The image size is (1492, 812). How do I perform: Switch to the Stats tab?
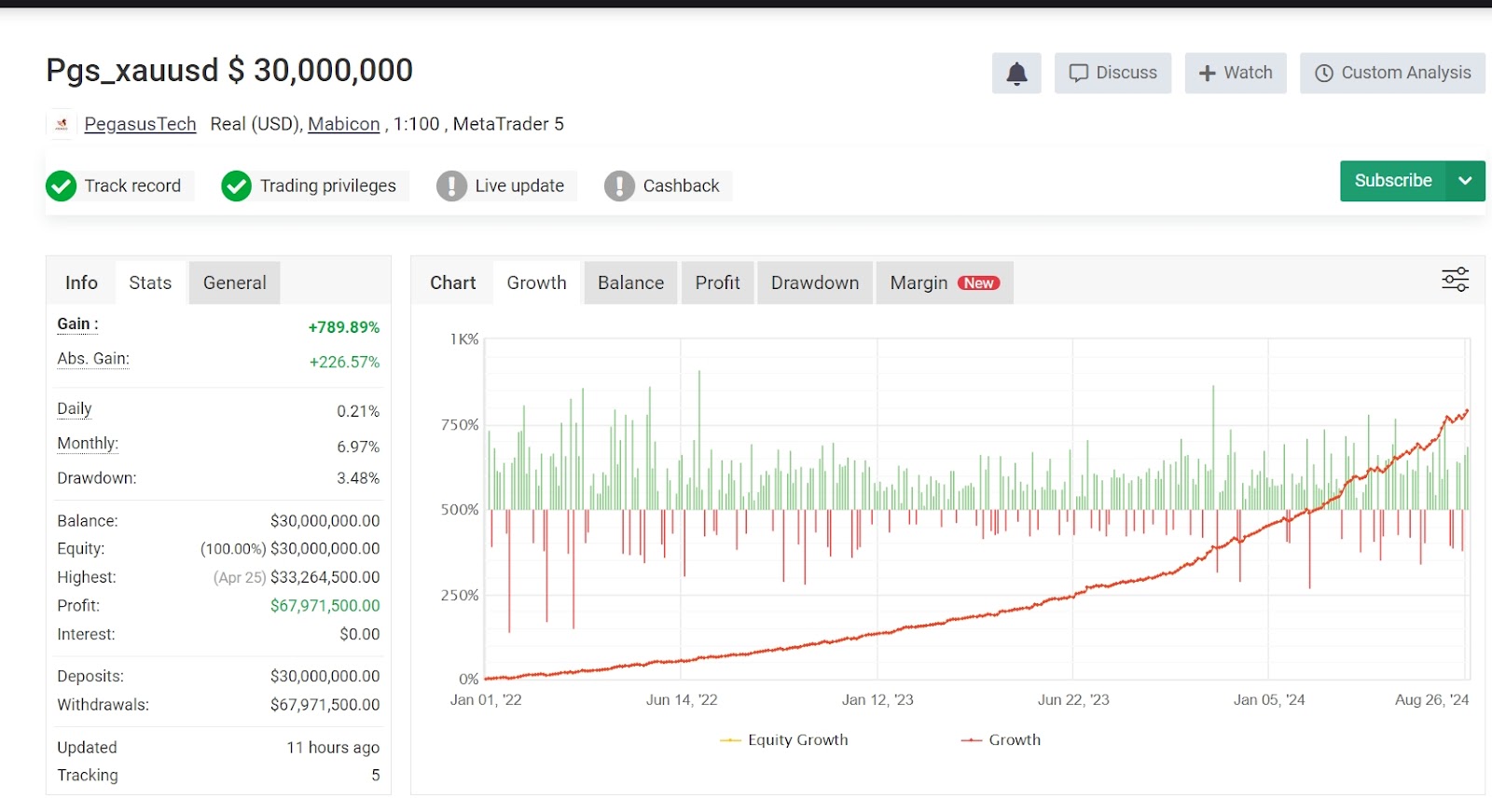tap(150, 282)
